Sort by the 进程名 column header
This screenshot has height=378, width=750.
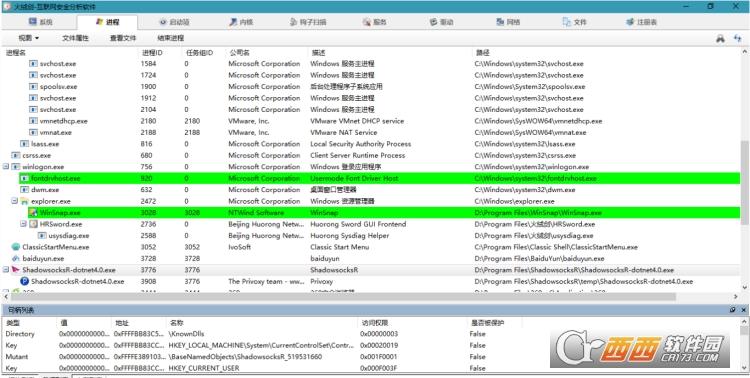pos(16,53)
